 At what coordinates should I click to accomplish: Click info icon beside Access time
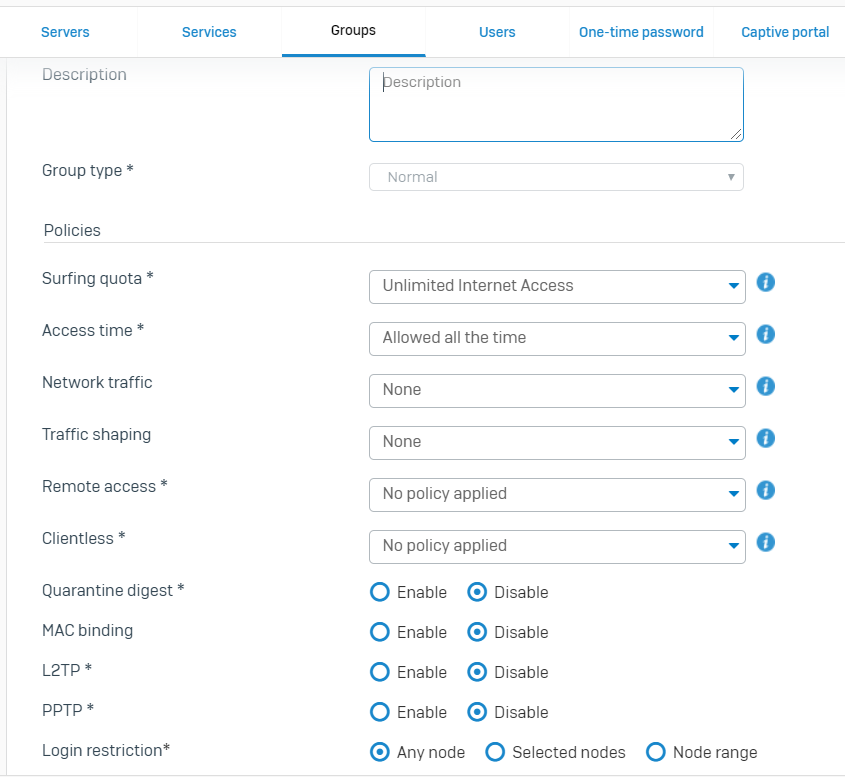tap(766, 335)
